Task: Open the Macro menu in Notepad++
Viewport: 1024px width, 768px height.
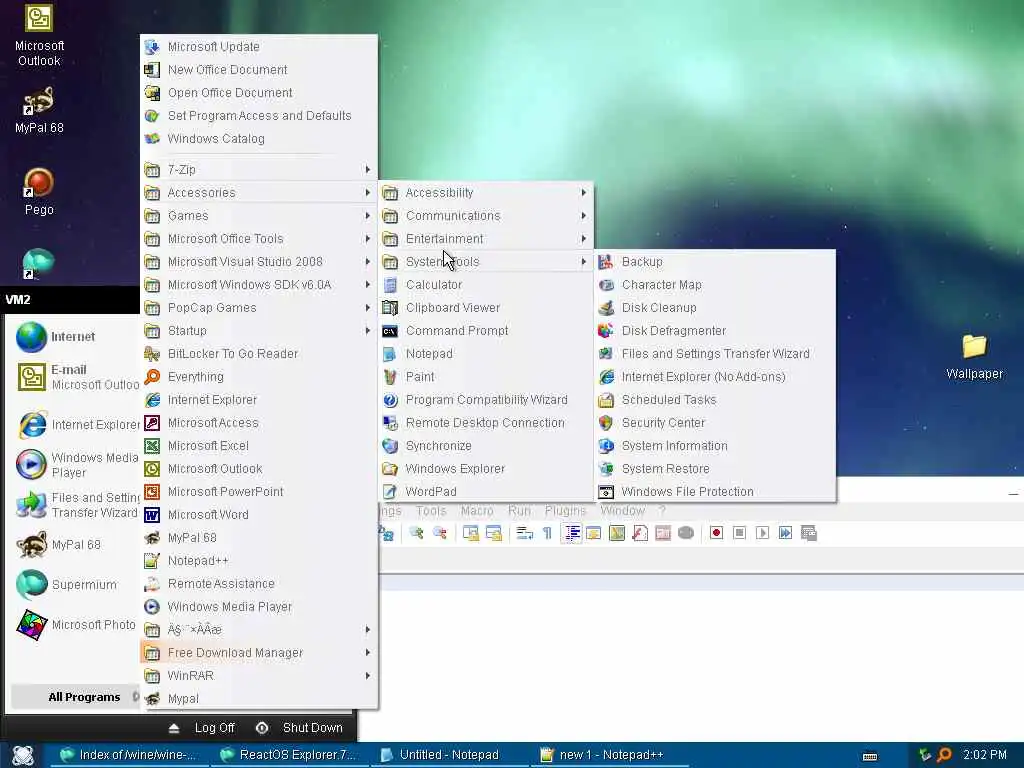Action: 477,511
